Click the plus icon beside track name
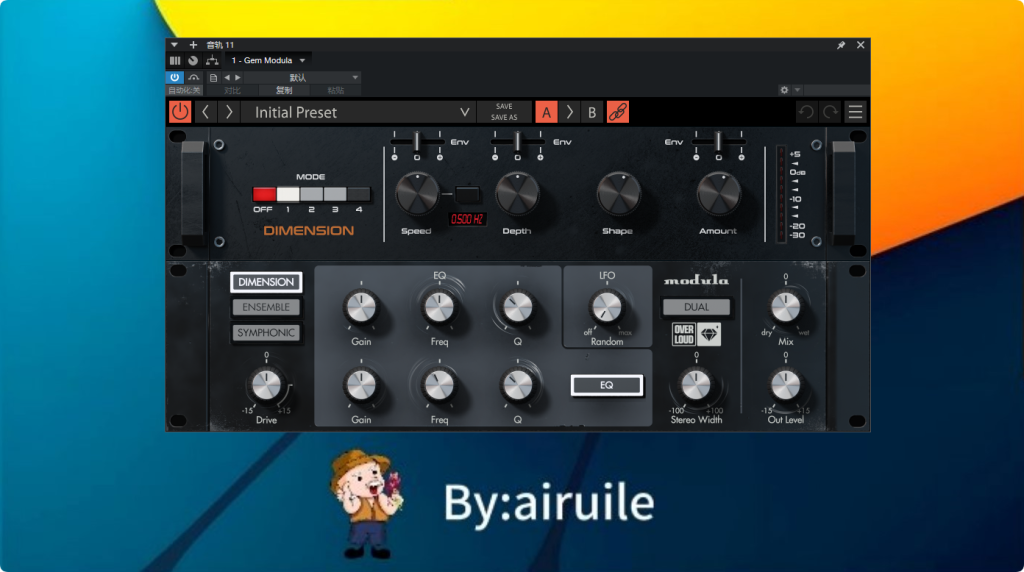 (193, 45)
